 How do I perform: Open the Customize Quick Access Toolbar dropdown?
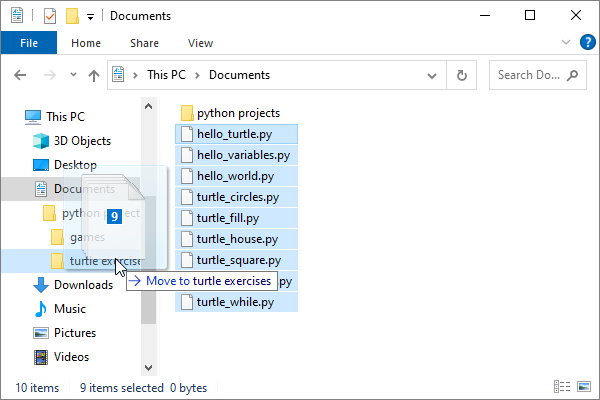(90, 16)
